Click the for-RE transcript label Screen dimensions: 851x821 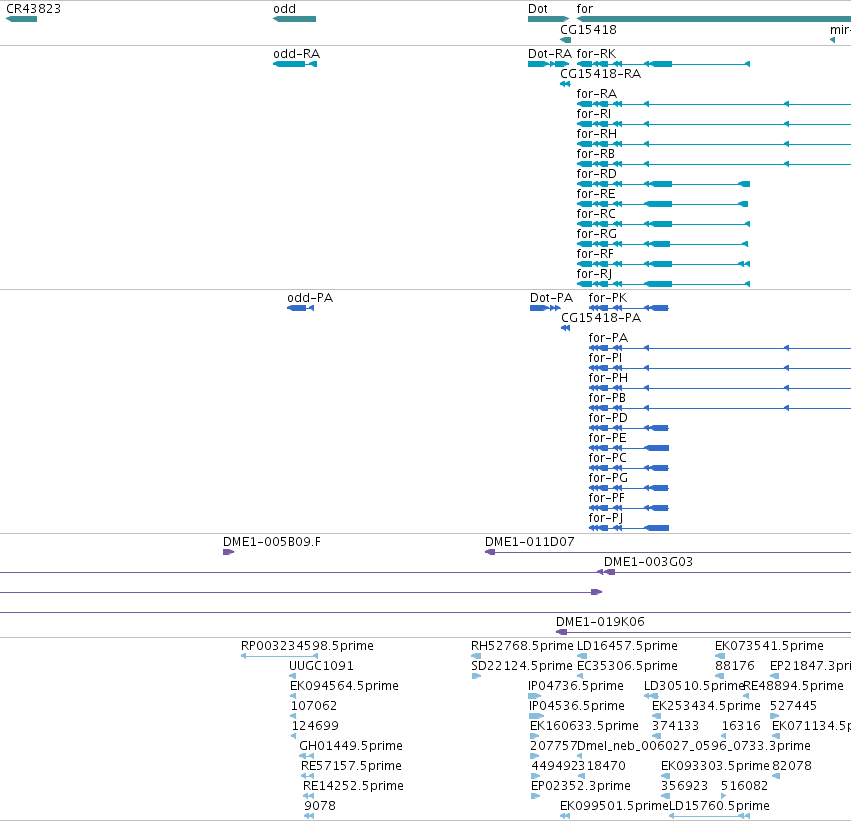coord(595,194)
